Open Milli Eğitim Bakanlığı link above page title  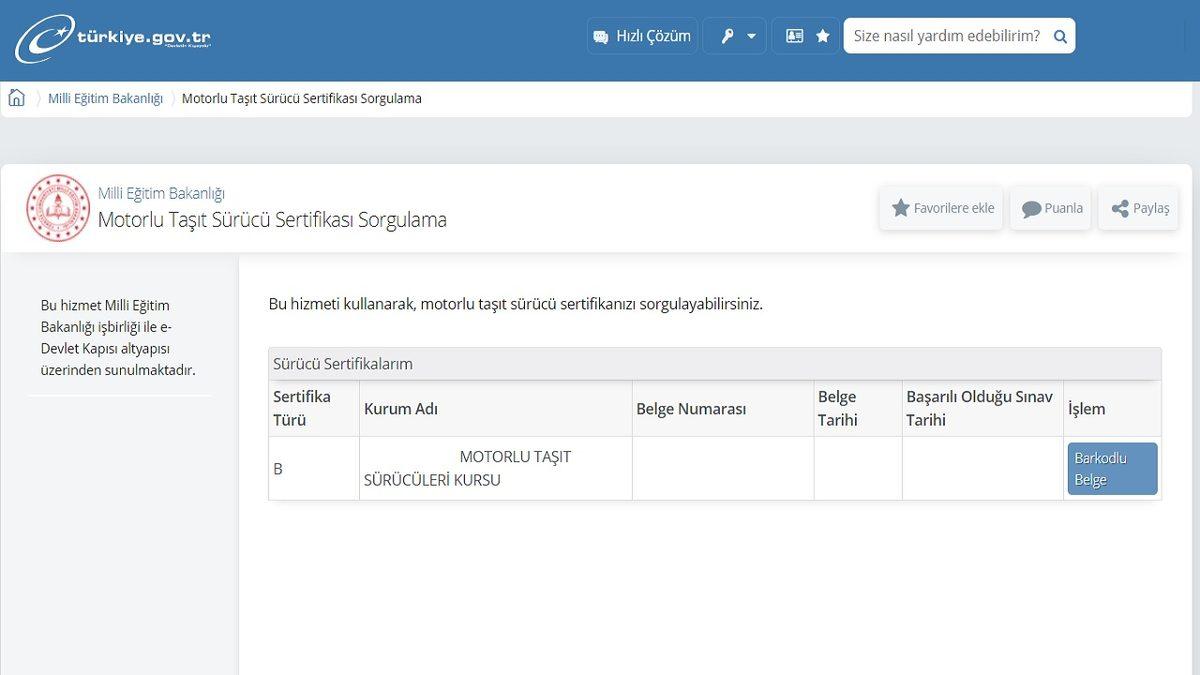[x=161, y=193]
